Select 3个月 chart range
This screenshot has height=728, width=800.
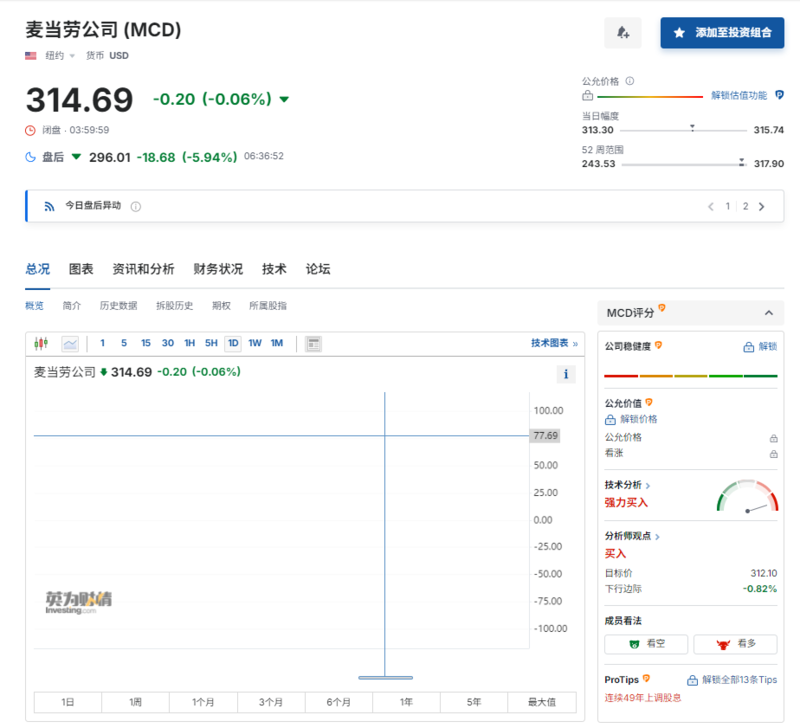click(271, 702)
